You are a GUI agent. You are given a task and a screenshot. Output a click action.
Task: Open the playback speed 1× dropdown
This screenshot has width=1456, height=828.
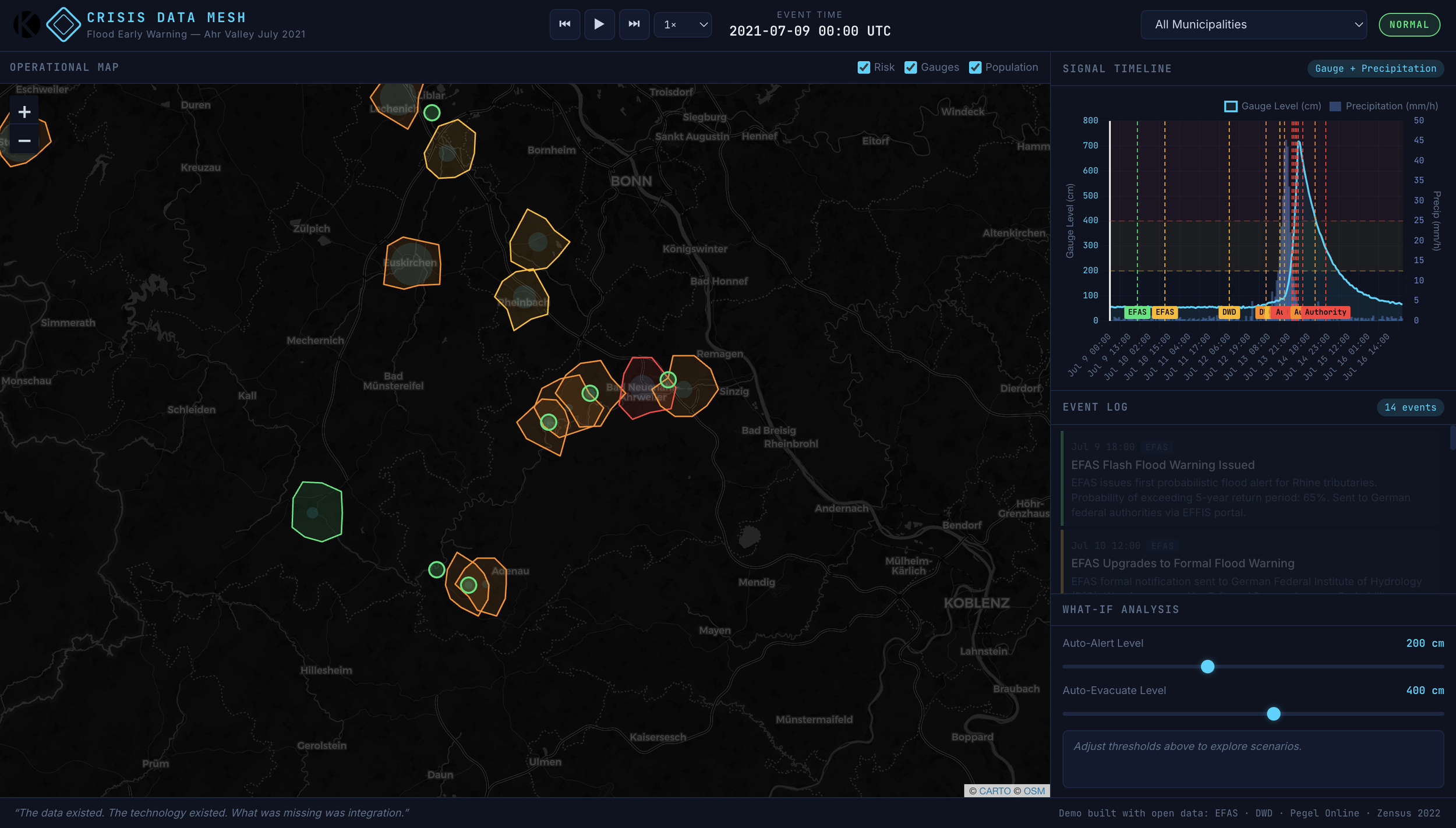pos(683,24)
